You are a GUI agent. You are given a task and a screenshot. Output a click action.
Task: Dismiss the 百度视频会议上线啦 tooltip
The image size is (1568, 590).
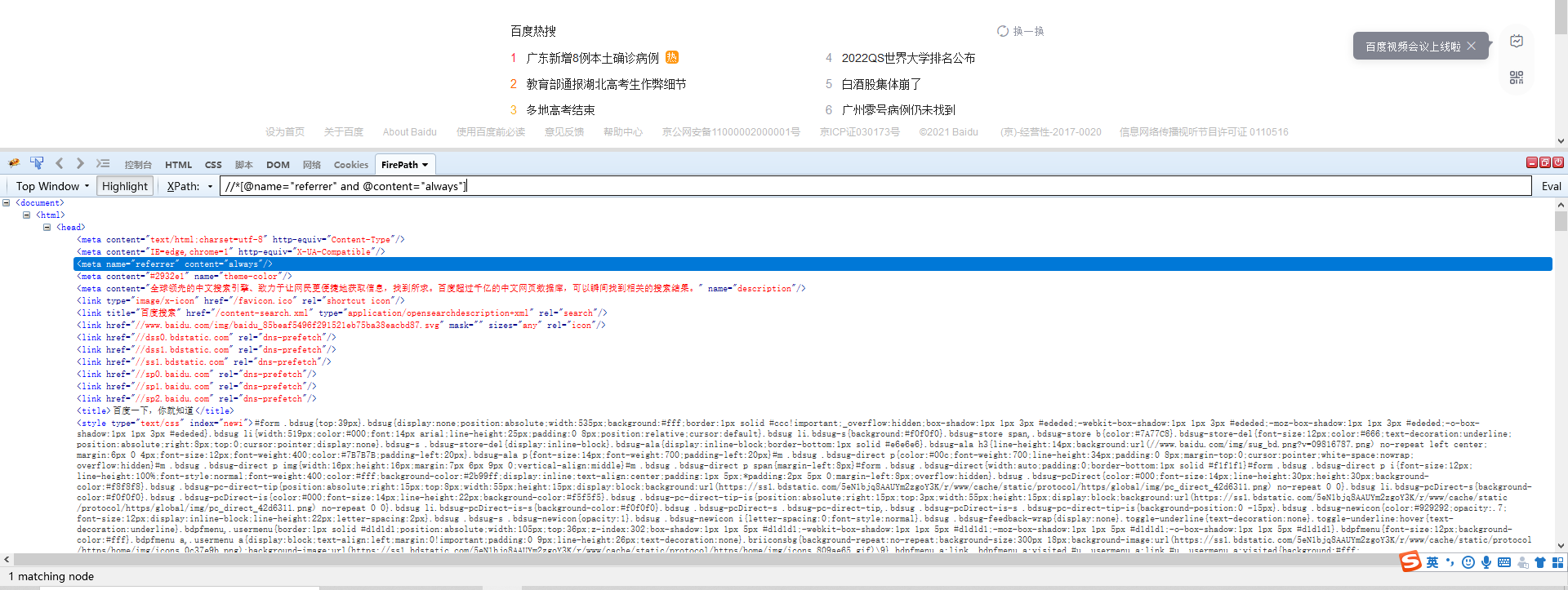pyautogui.click(x=1471, y=47)
